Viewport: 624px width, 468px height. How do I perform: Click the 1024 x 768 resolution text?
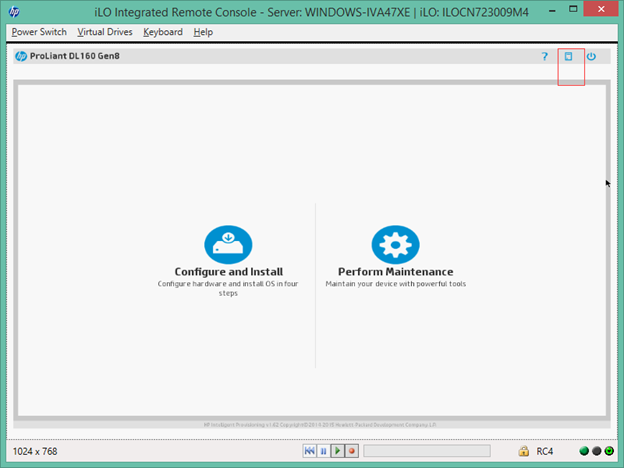pos(35,451)
